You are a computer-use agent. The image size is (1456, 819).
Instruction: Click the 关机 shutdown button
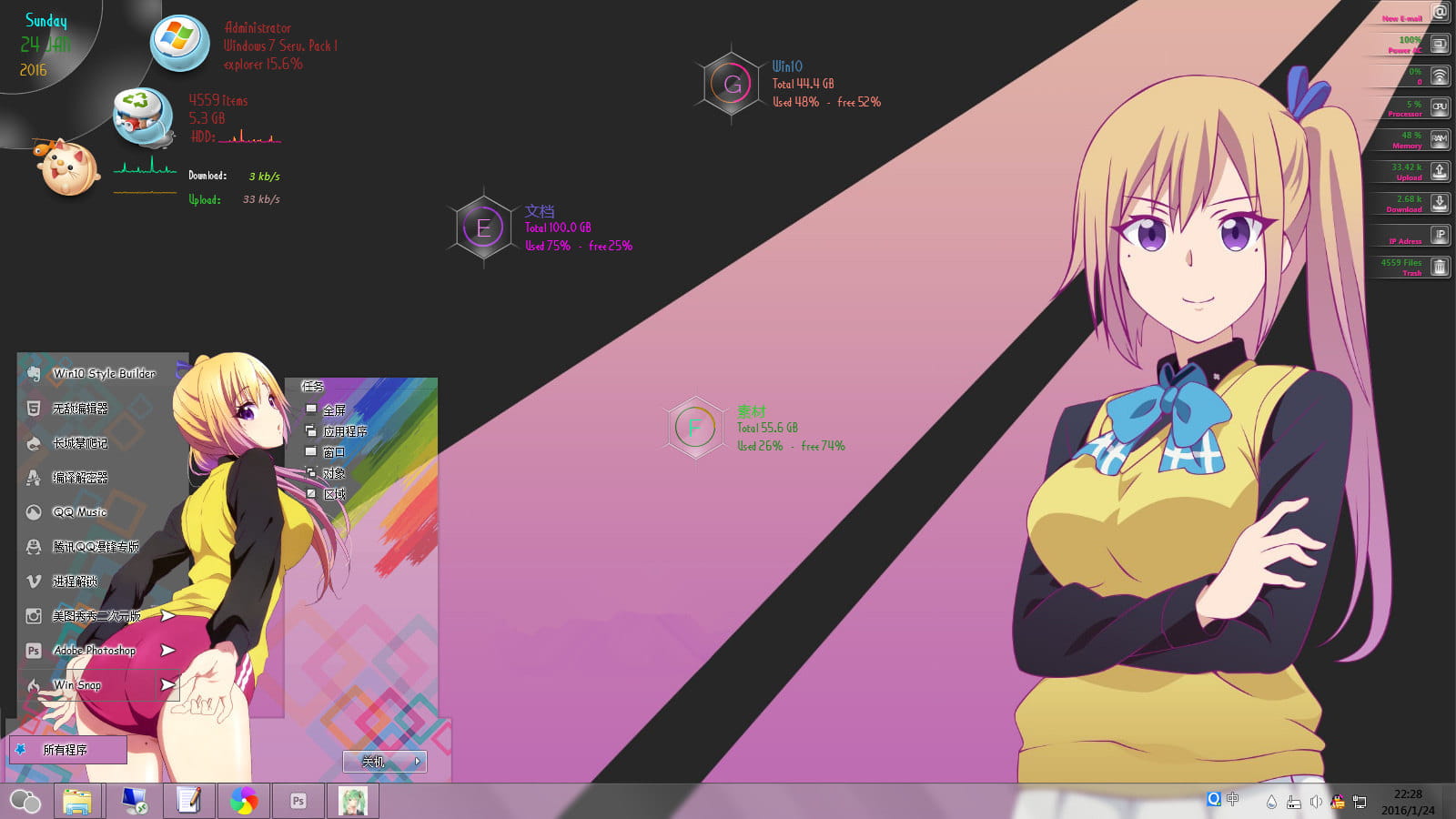374,762
